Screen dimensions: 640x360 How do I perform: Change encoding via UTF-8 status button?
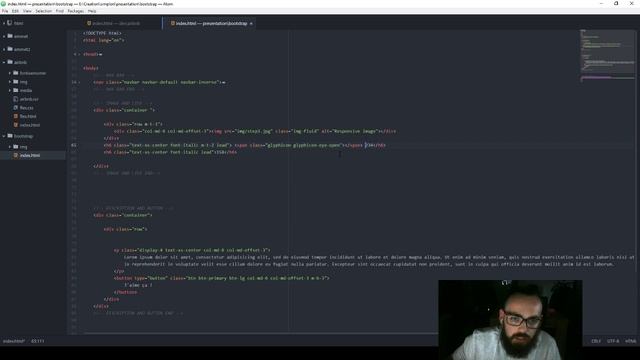613,341
